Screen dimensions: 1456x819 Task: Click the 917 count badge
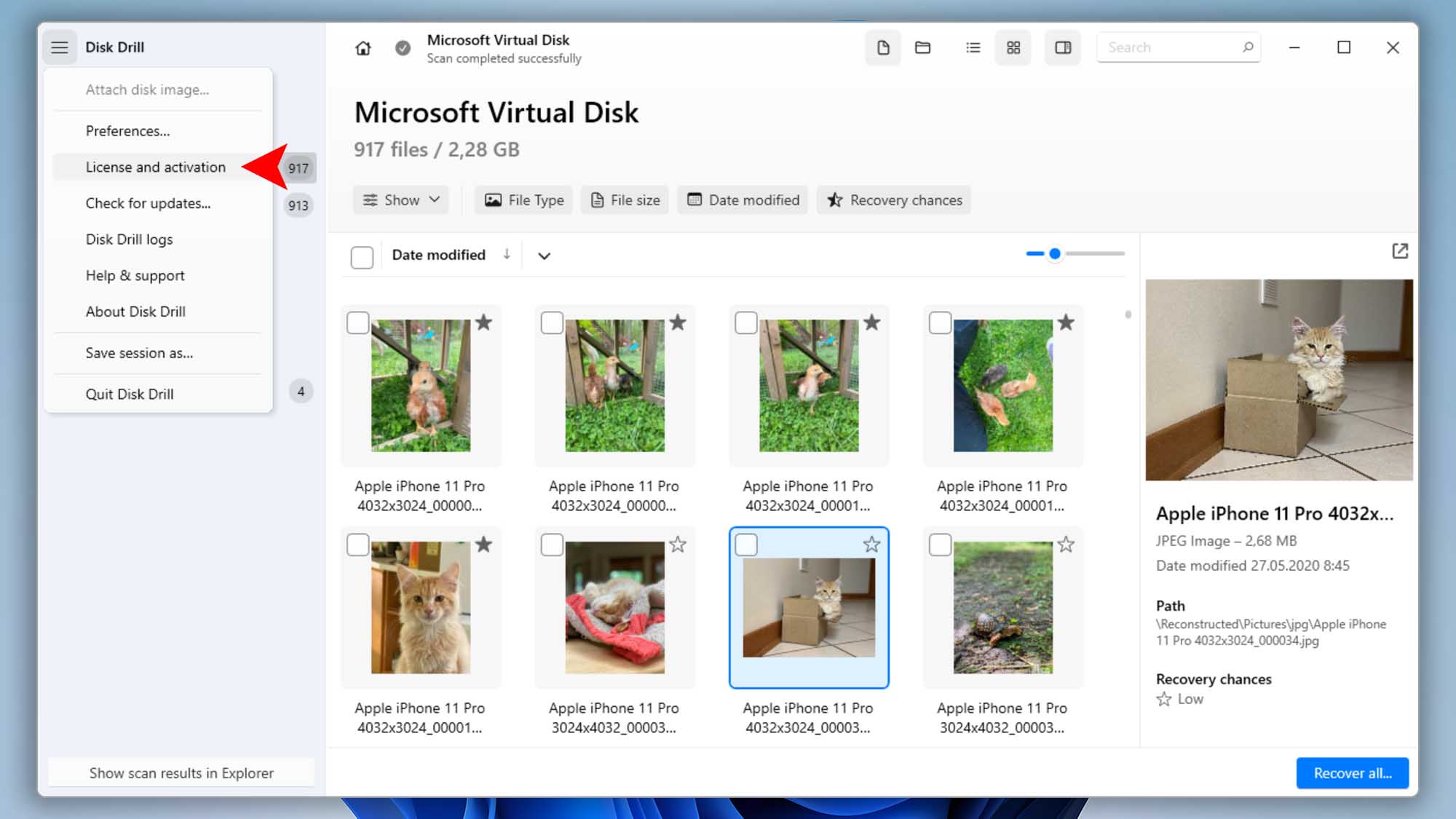pyautogui.click(x=298, y=168)
